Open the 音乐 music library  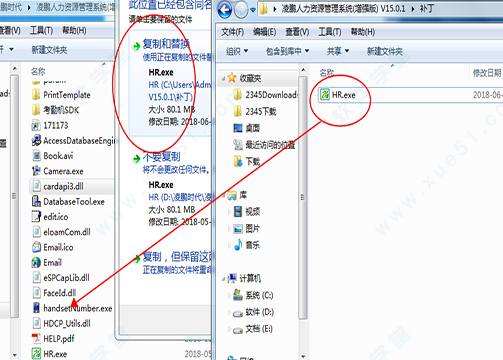(x=247, y=245)
